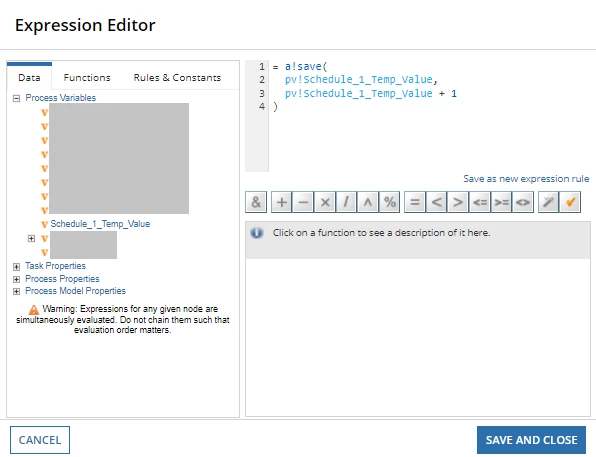This screenshot has height=457, width=596.
Task: Insert the percent operator
Action: coord(389,202)
